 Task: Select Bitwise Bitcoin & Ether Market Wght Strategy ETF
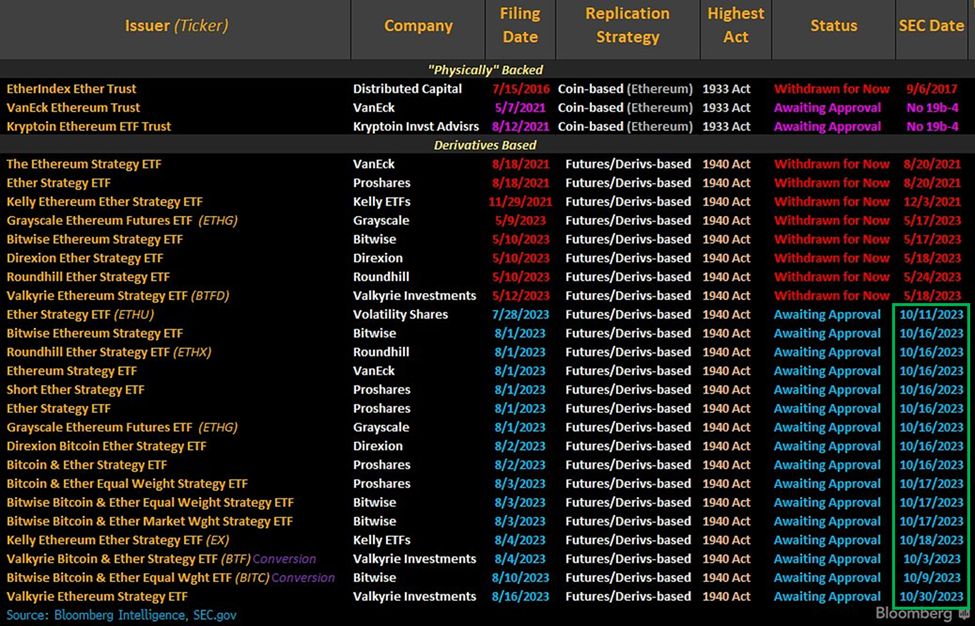(149, 521)
